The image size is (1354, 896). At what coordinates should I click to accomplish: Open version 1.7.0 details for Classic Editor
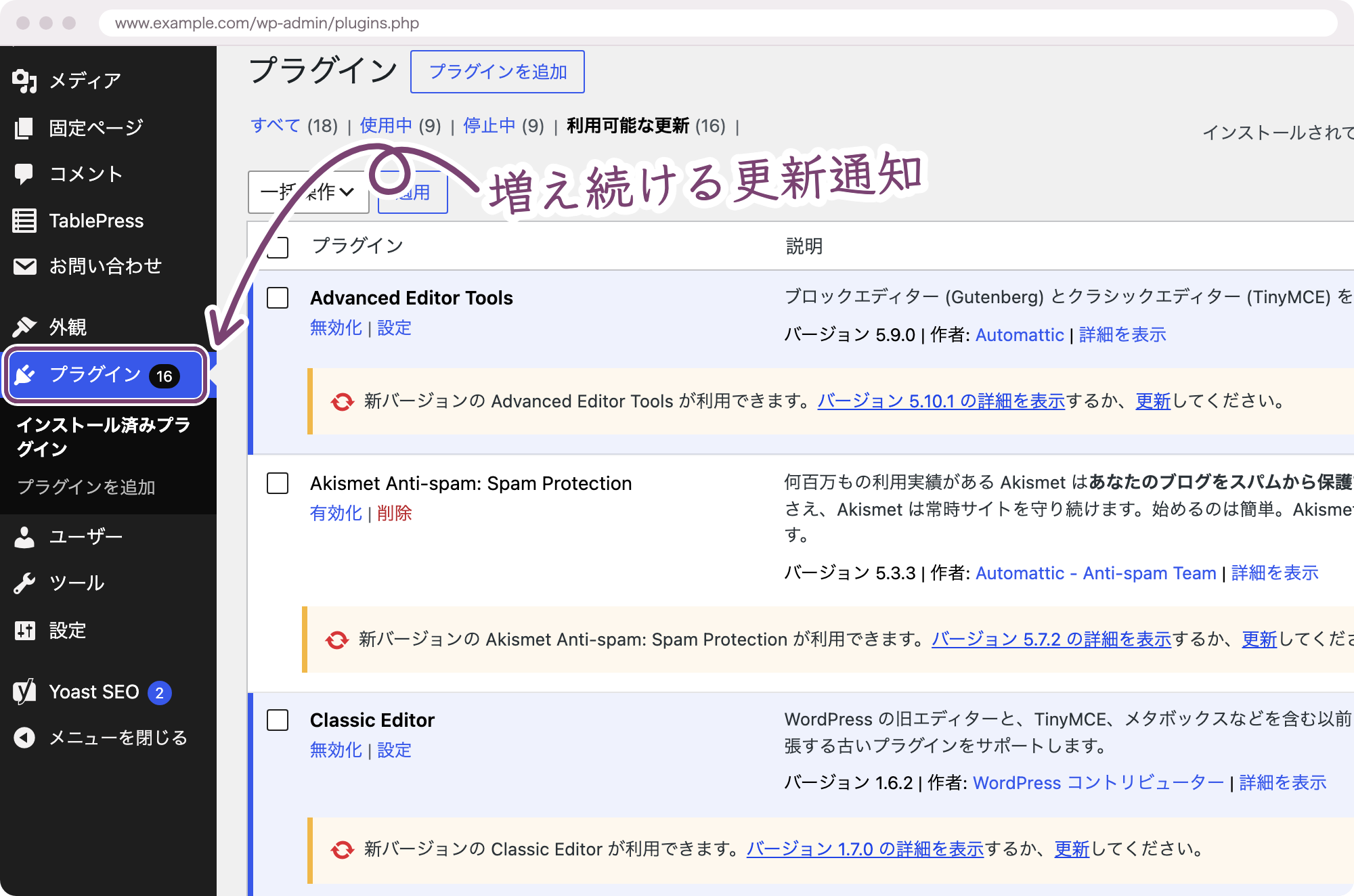(865, 849)
